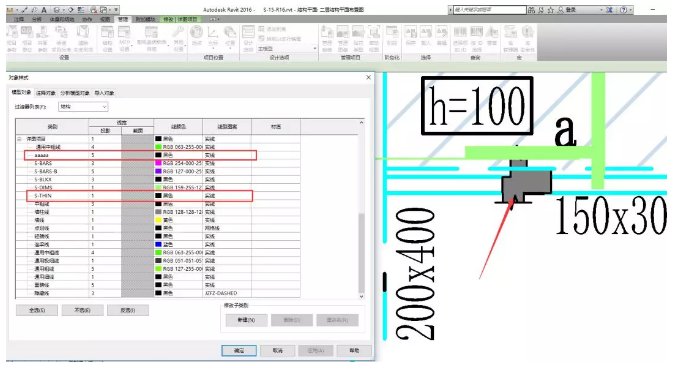Click the 反选(I) button
The image size is (679, 373).
tap(128, 310)
